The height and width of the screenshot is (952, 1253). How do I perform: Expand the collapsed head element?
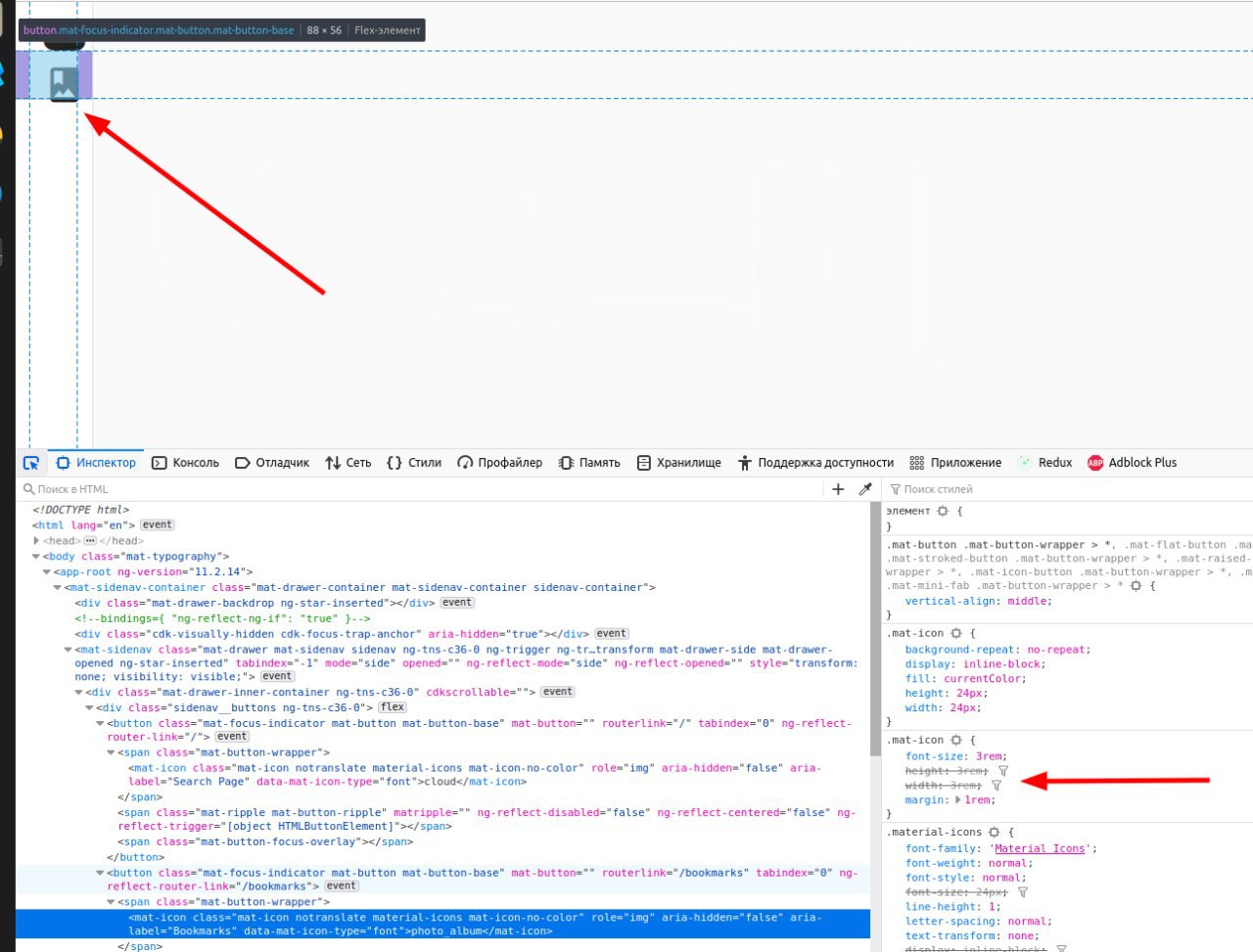click(x=36, y=541)
